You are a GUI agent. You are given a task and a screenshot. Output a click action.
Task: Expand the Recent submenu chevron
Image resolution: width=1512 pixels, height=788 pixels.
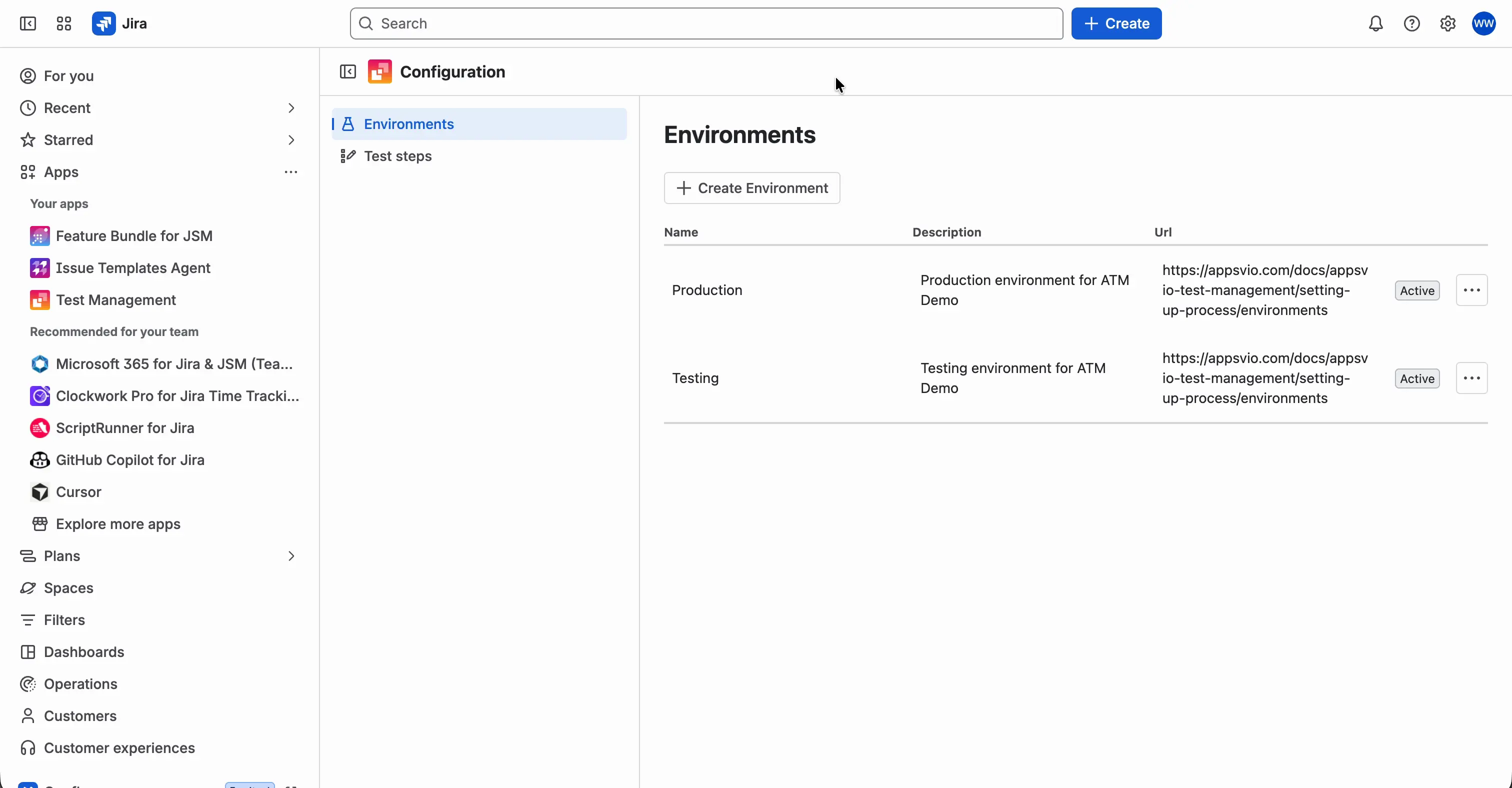pos(291,108)
